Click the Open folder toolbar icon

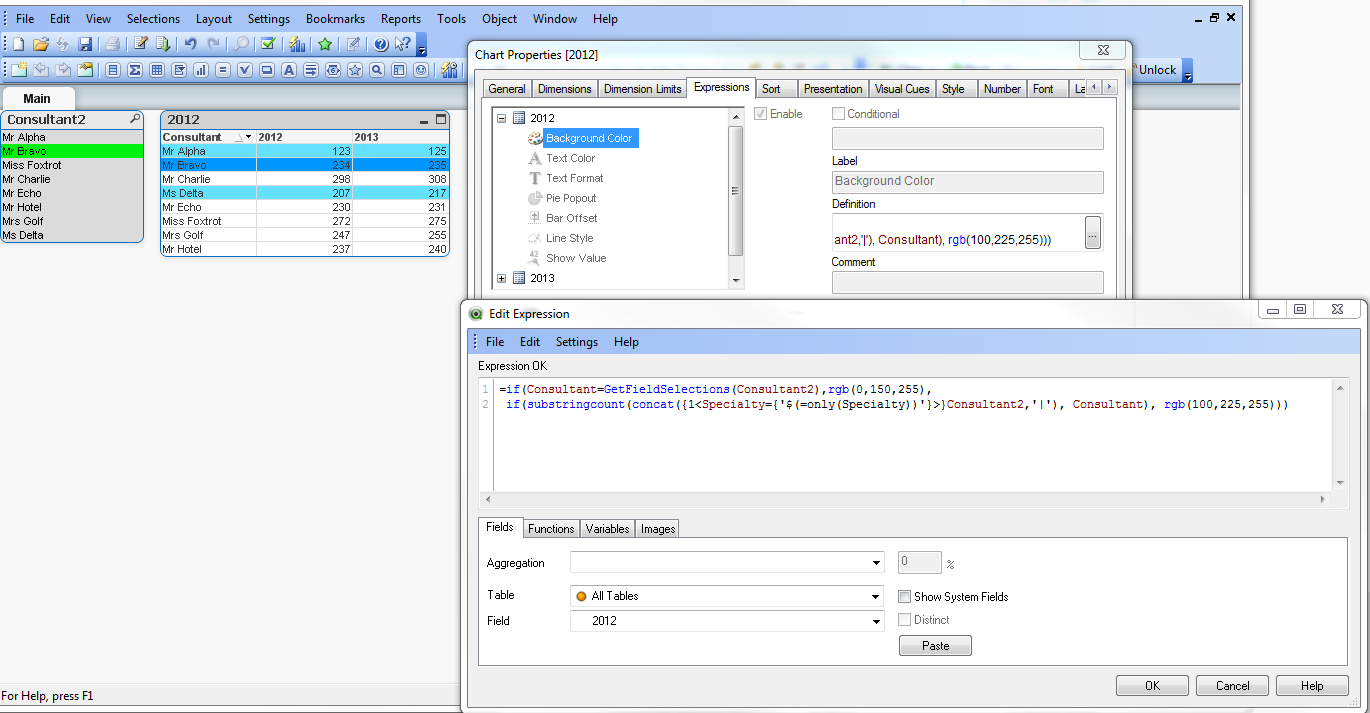click(40, 44)
